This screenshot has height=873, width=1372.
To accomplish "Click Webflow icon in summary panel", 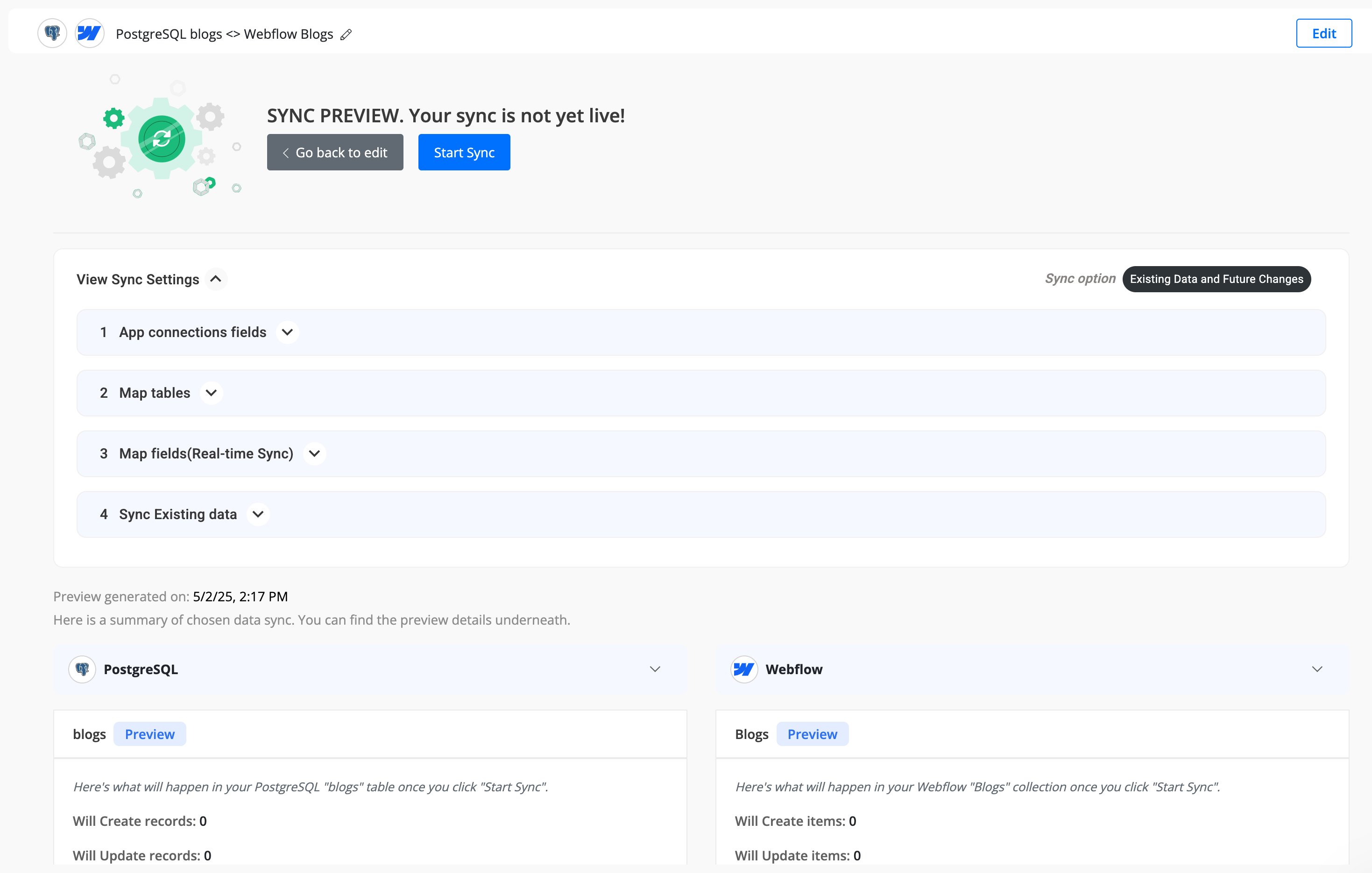I will coord(744,669).
